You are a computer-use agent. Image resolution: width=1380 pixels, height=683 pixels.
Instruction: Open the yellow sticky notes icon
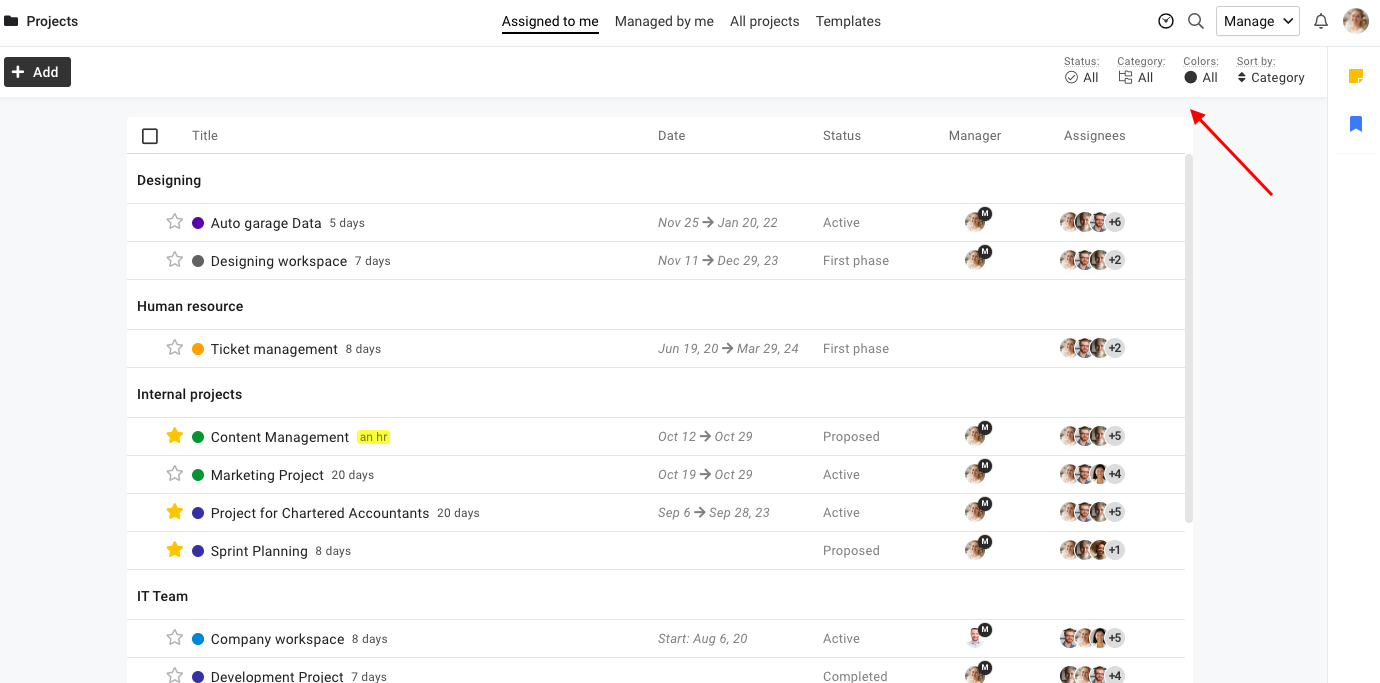point(1356,76)
